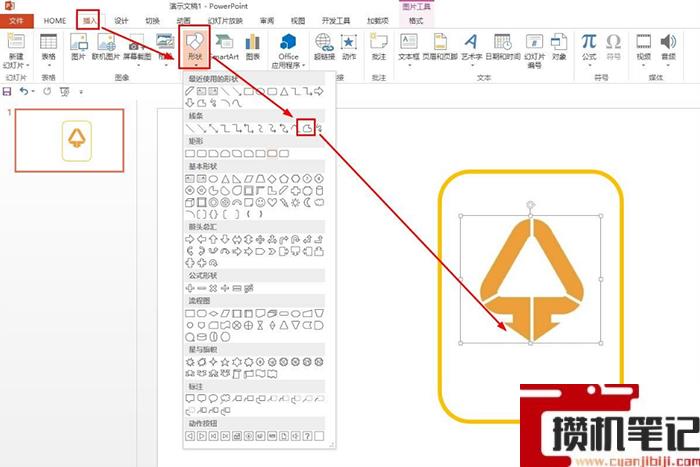
Task: Select the freeform shape in the 线条 lines row
Action: point(307,128)
